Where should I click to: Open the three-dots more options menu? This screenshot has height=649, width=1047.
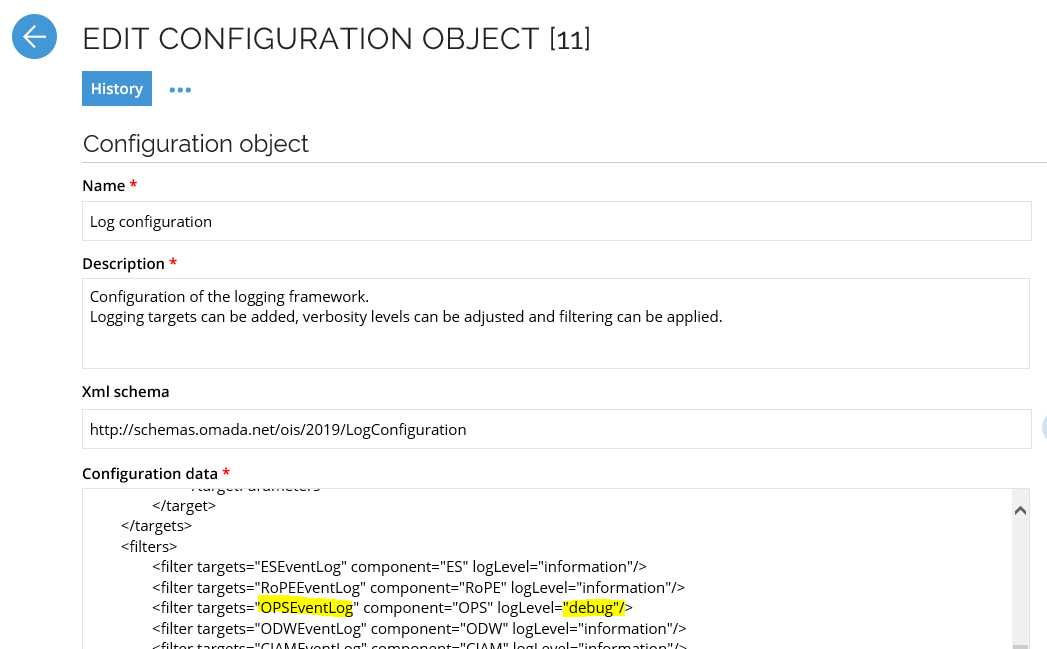pos(180,89)
